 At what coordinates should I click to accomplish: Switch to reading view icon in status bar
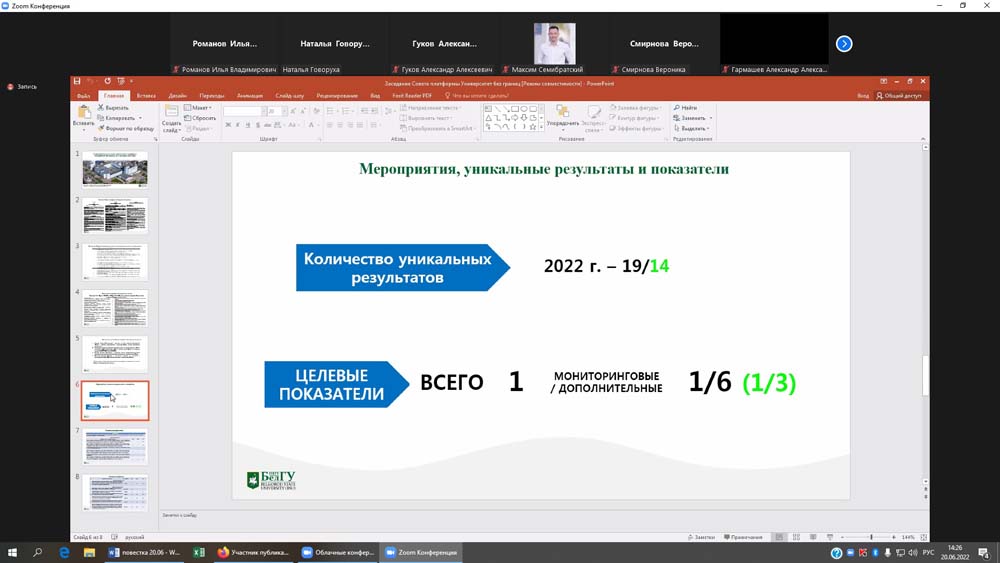812,537
